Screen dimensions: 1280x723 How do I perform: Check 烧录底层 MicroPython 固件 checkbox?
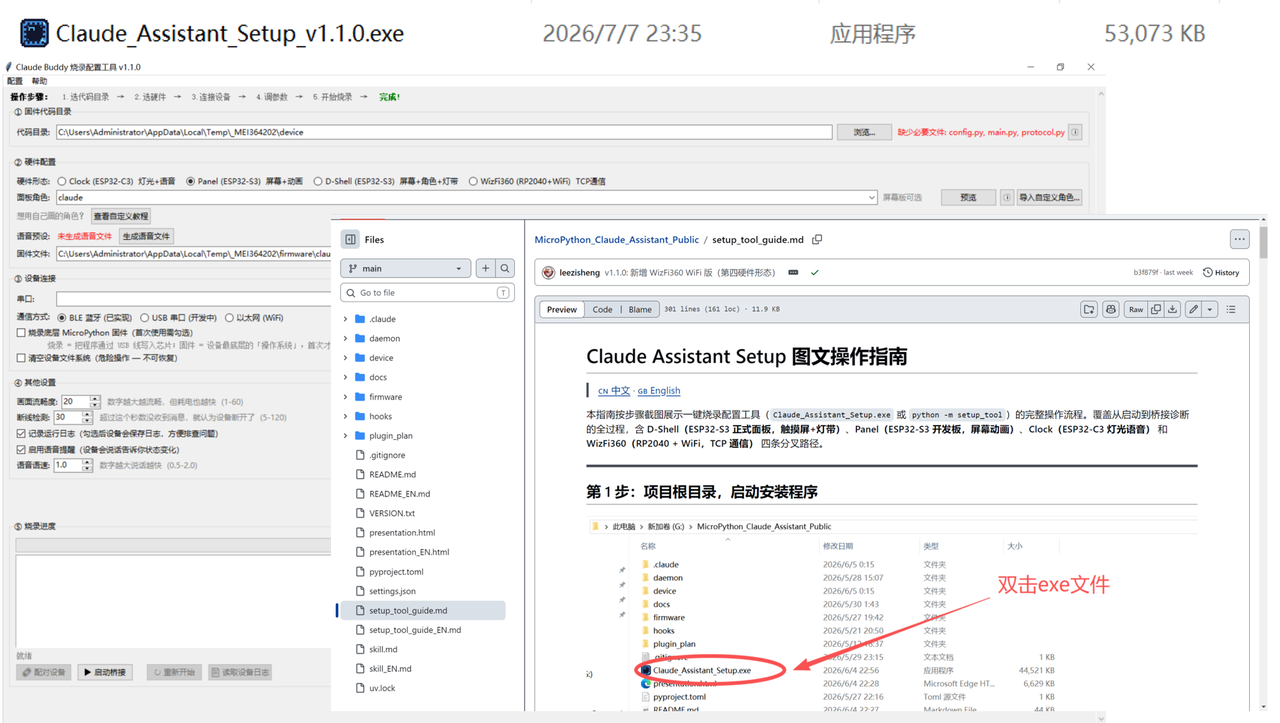21,333
